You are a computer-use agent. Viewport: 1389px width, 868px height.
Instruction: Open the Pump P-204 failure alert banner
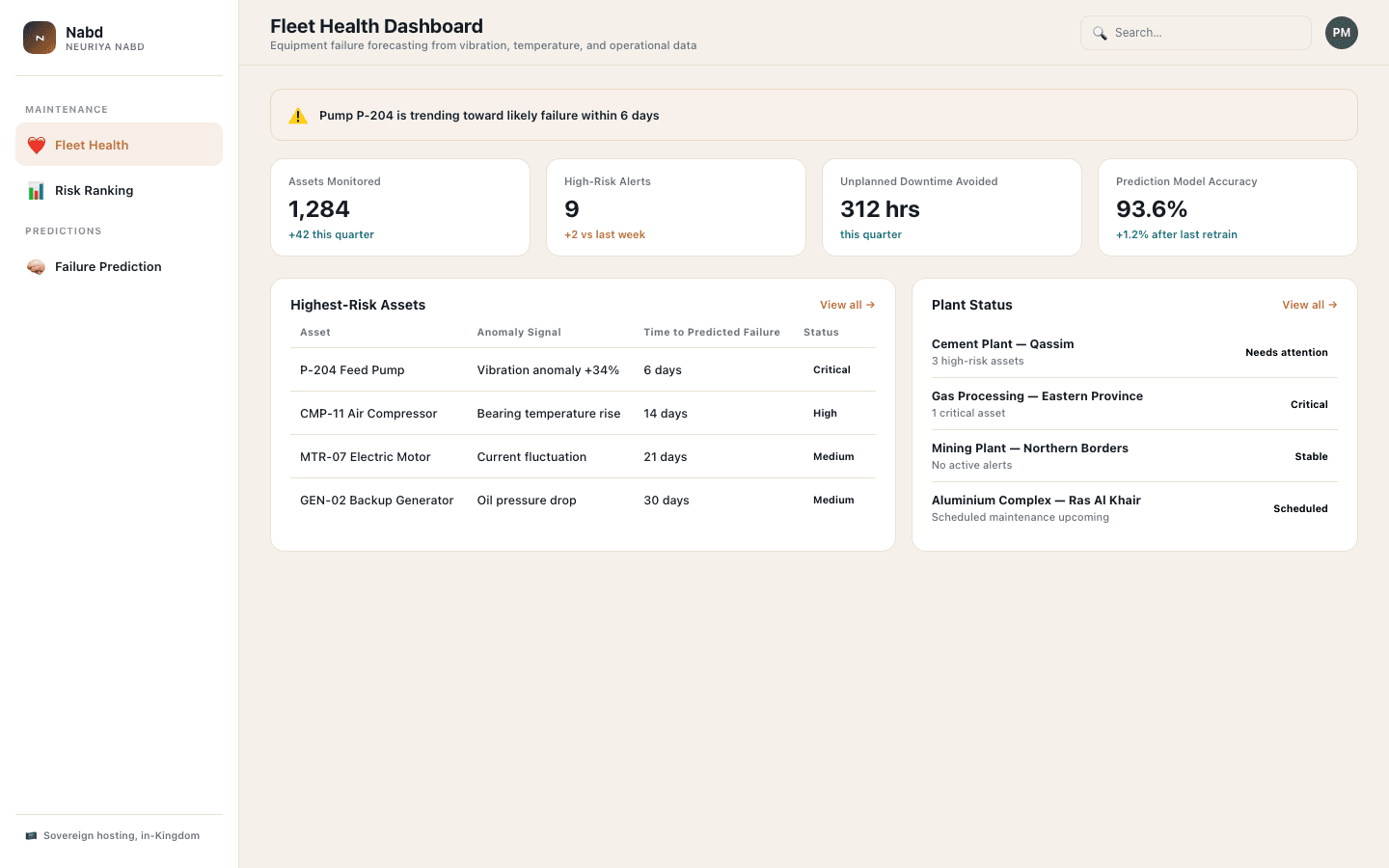(814, 115)
